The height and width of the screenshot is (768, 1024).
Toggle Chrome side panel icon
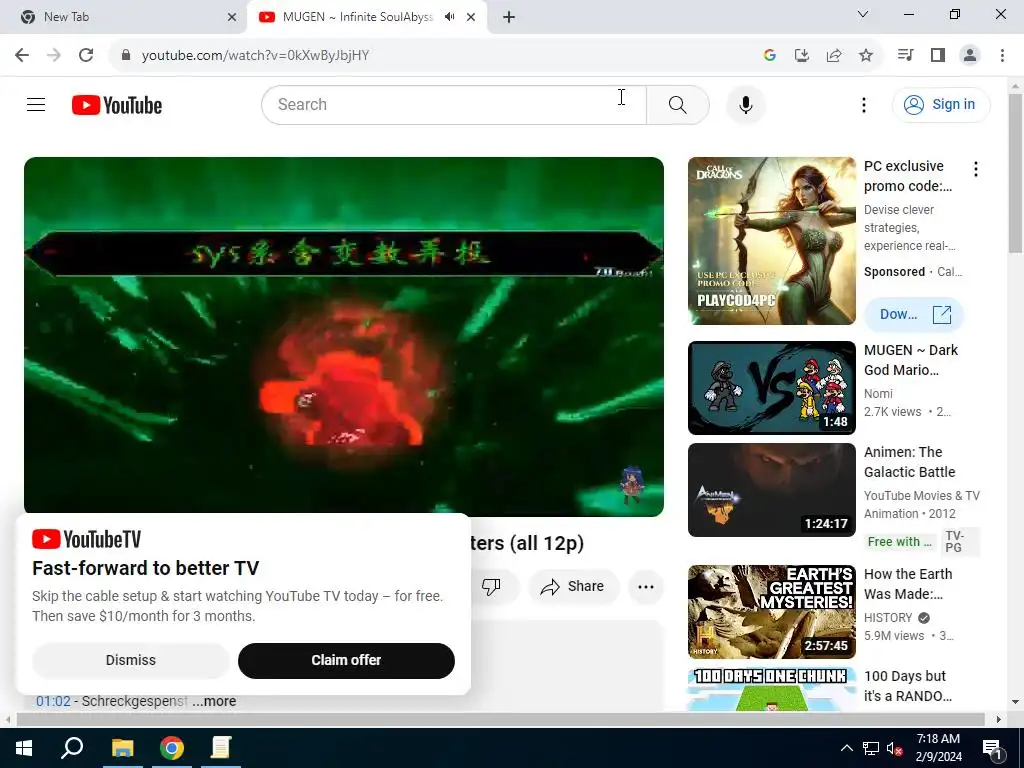point(938,55)
